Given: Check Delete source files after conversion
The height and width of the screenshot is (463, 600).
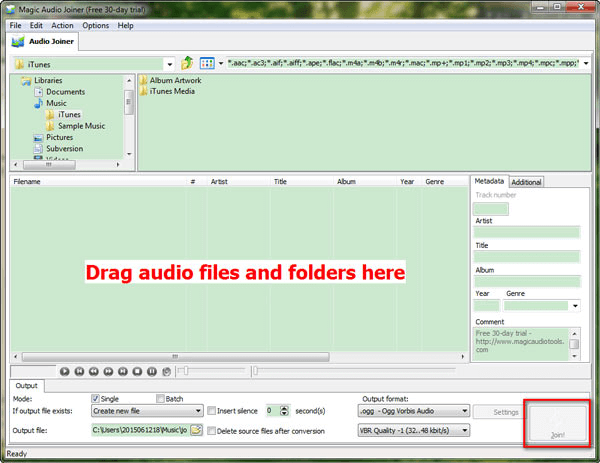Looking at the screenshot, I should (x=212, y=430).
